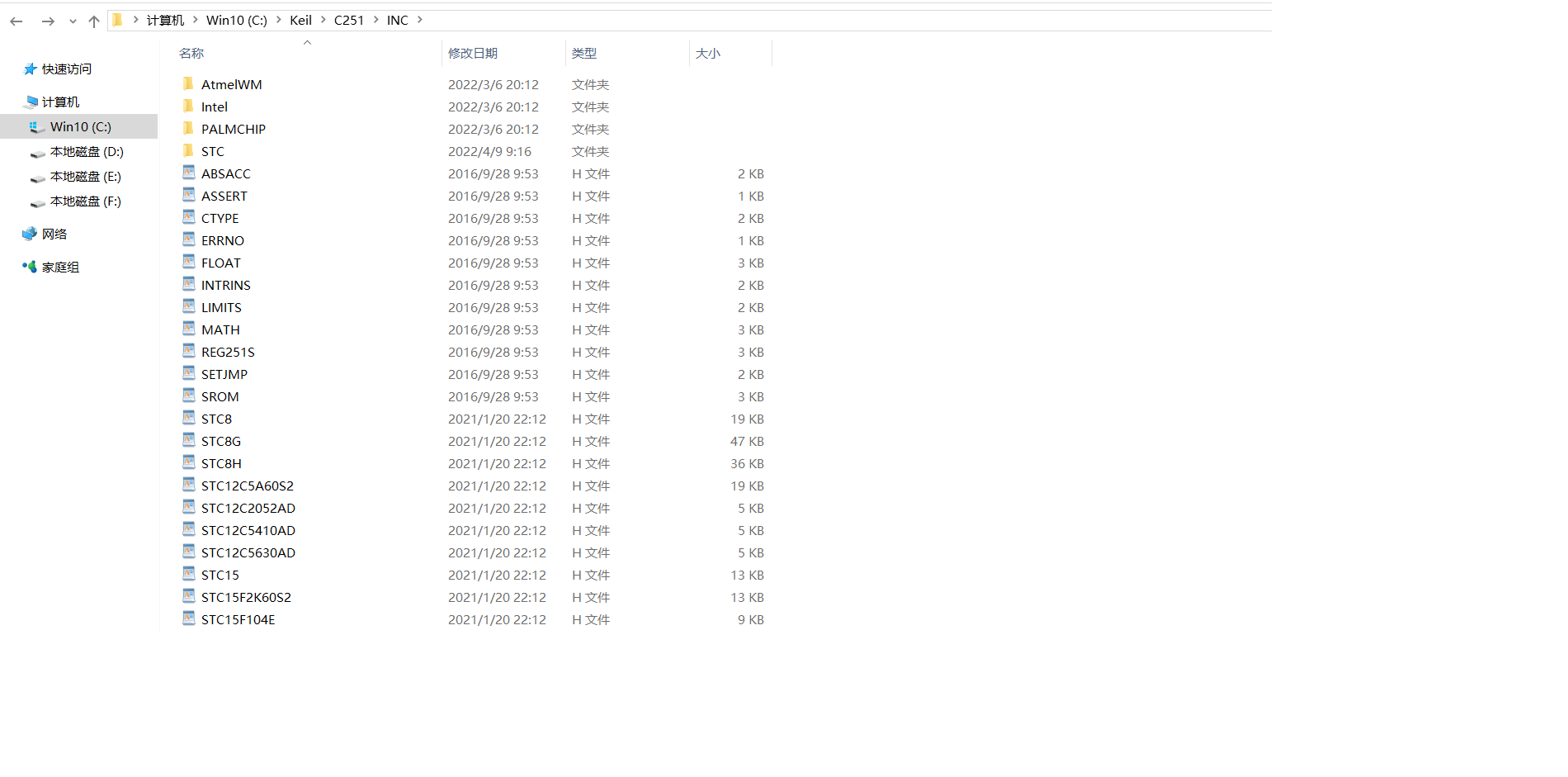The width and height of the screenshot is (1568, 777).
Task: Click the 2022/4/9 9:16 date of STC
Action: pyautogui.click(x=490, y=152)
